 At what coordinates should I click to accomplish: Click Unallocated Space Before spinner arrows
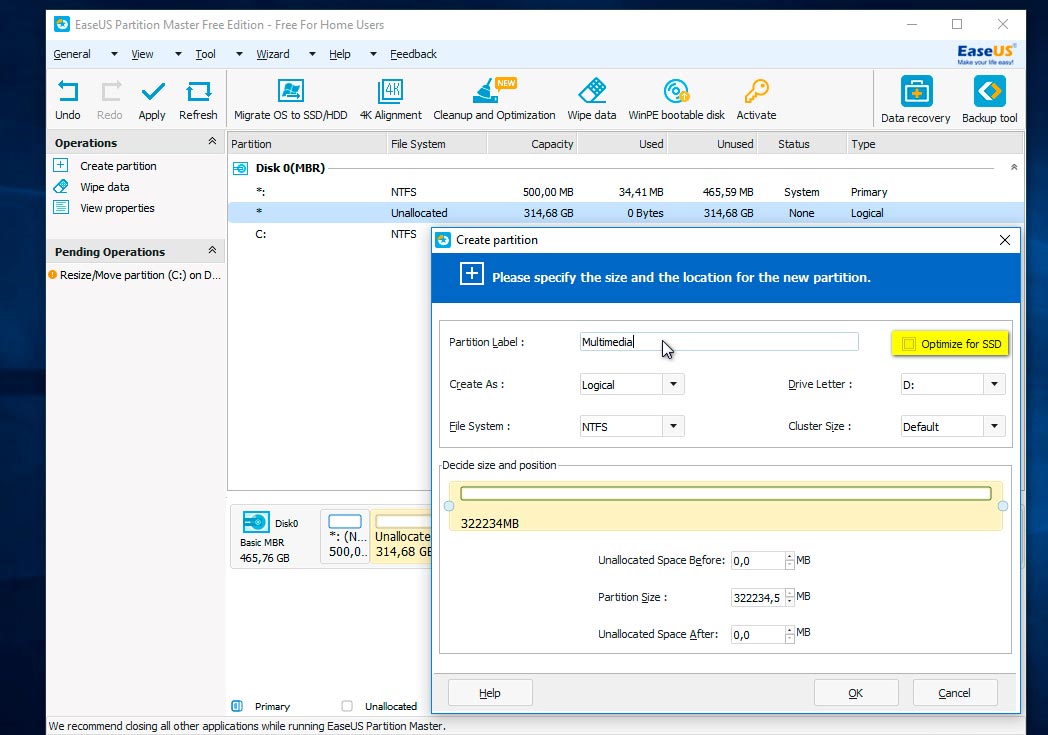point(790,561)
